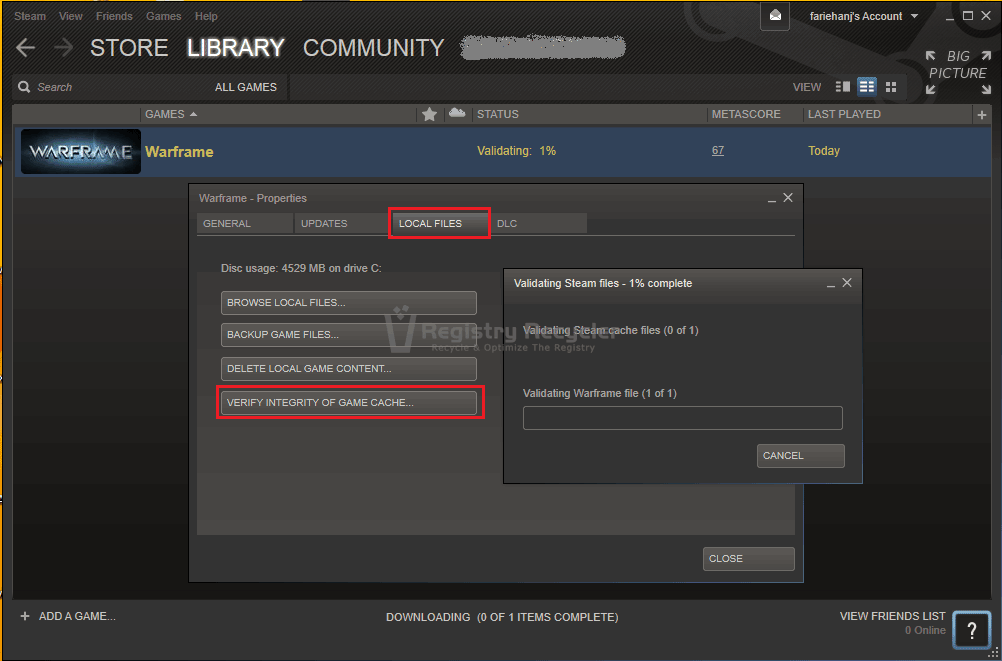Image resolution: width=1002 pixels, height=661 pixels.
Task: Click DELETE LOCAL GAME CONTENT button
Action: (x=349, y=369)
